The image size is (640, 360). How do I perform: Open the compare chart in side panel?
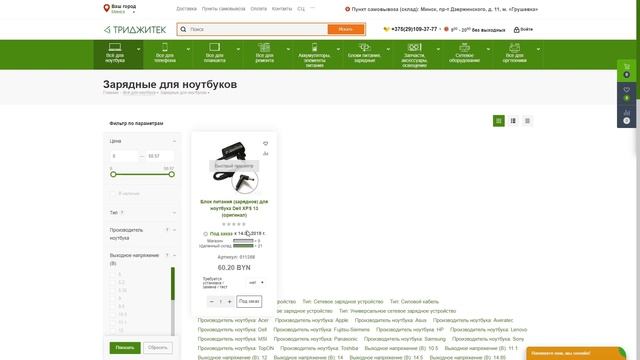(627, 112)
